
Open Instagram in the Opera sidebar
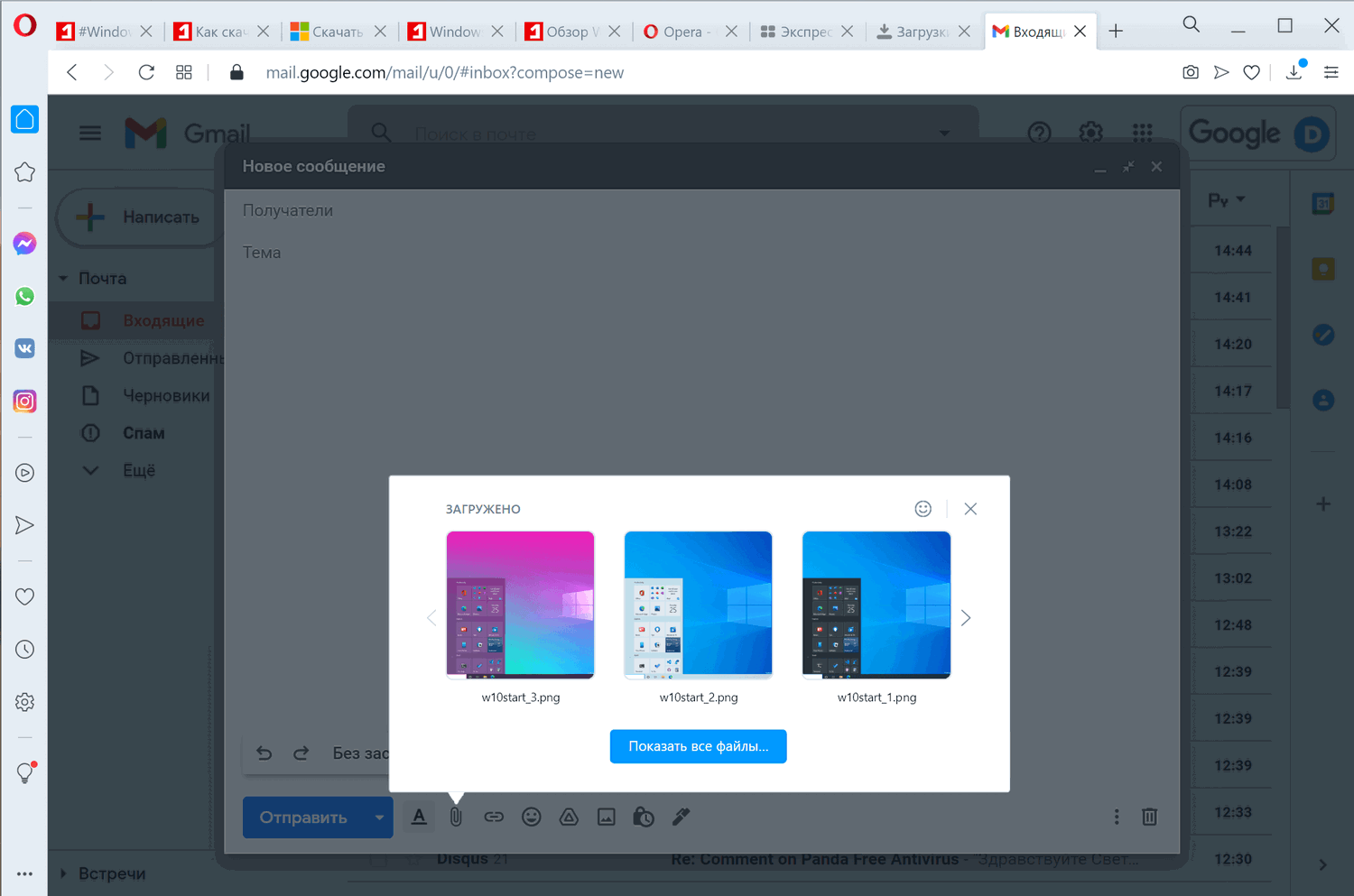pos(24,401)
